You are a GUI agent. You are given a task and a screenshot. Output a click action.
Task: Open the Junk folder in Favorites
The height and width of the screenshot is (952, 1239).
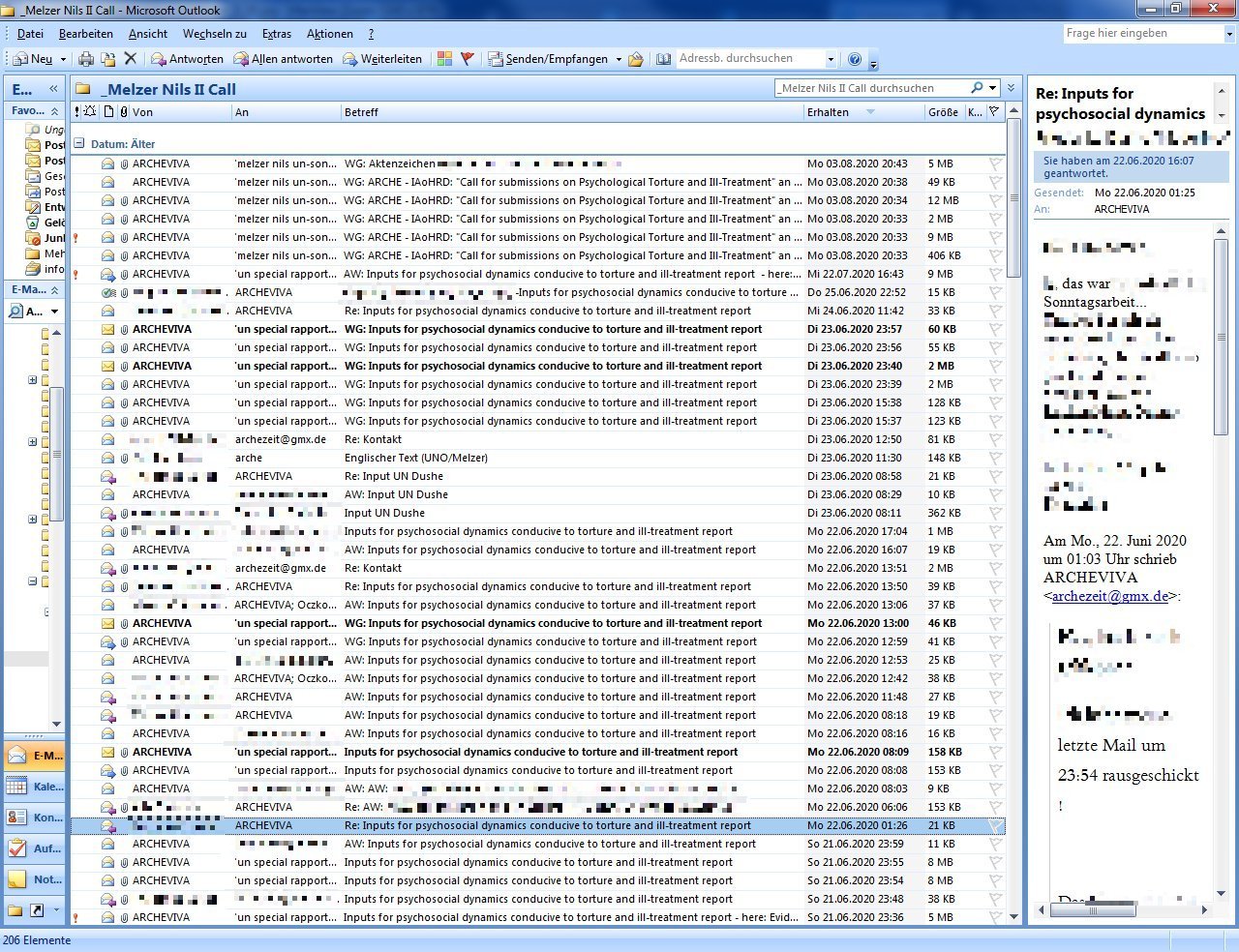pos(45,238)
